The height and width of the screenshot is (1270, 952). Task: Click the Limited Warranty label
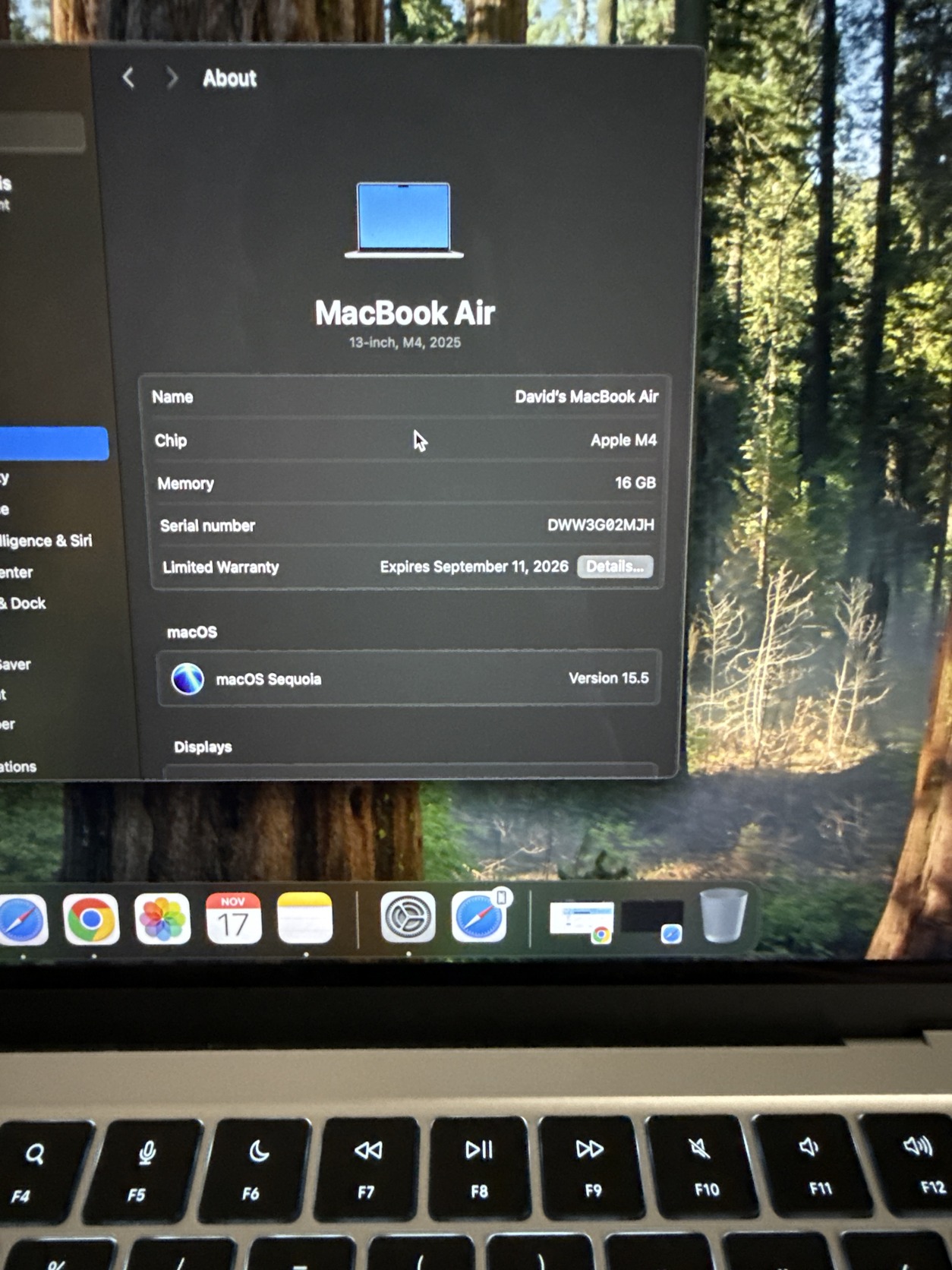pos(221,567)
